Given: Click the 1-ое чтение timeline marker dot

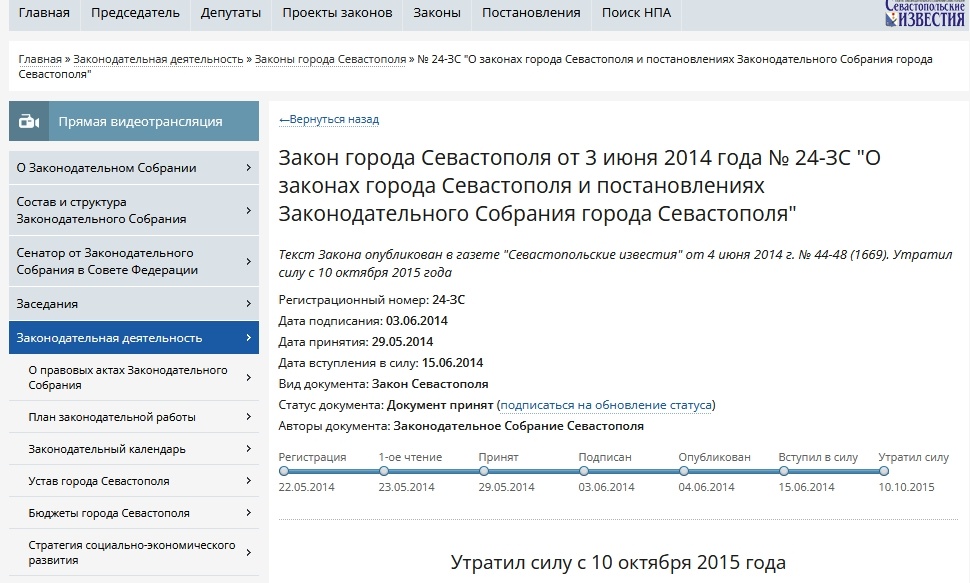Looking at the screenshot, I should 384,471.
